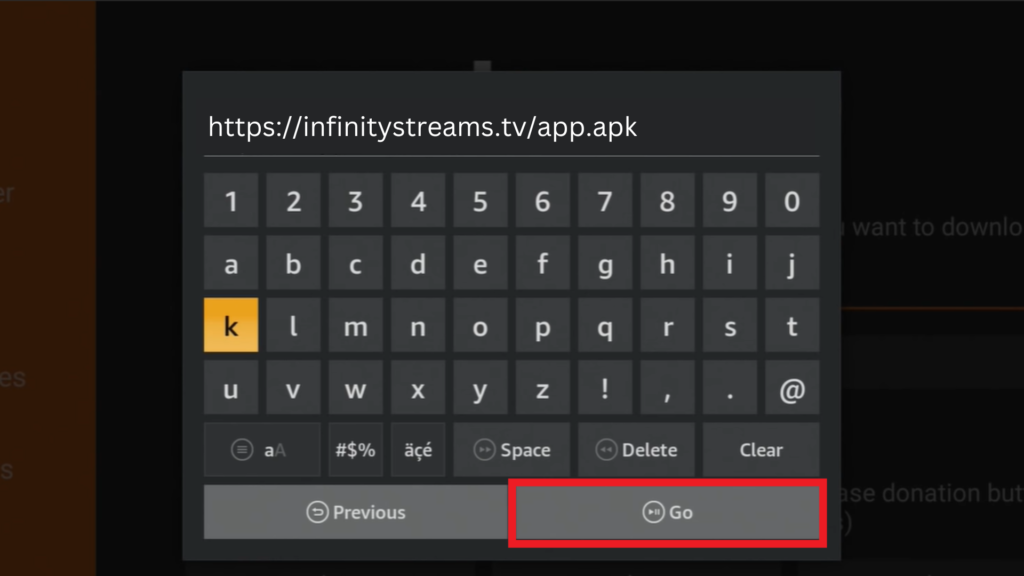
Task: Select the comma key
Action: [x=667, y=388]
